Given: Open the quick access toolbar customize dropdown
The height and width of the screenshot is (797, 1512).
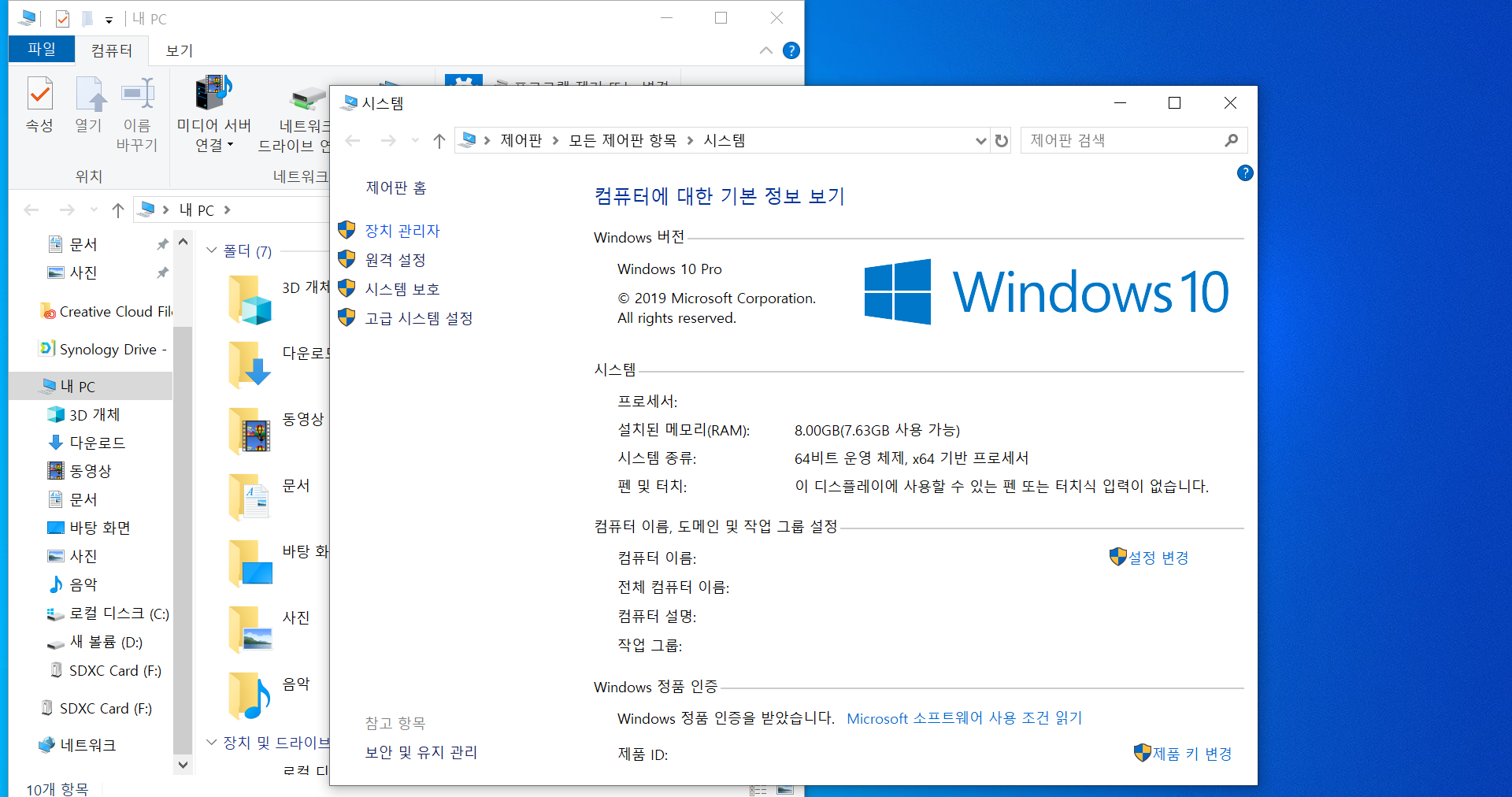Looking at the screenshot, I should click(109, 20).
